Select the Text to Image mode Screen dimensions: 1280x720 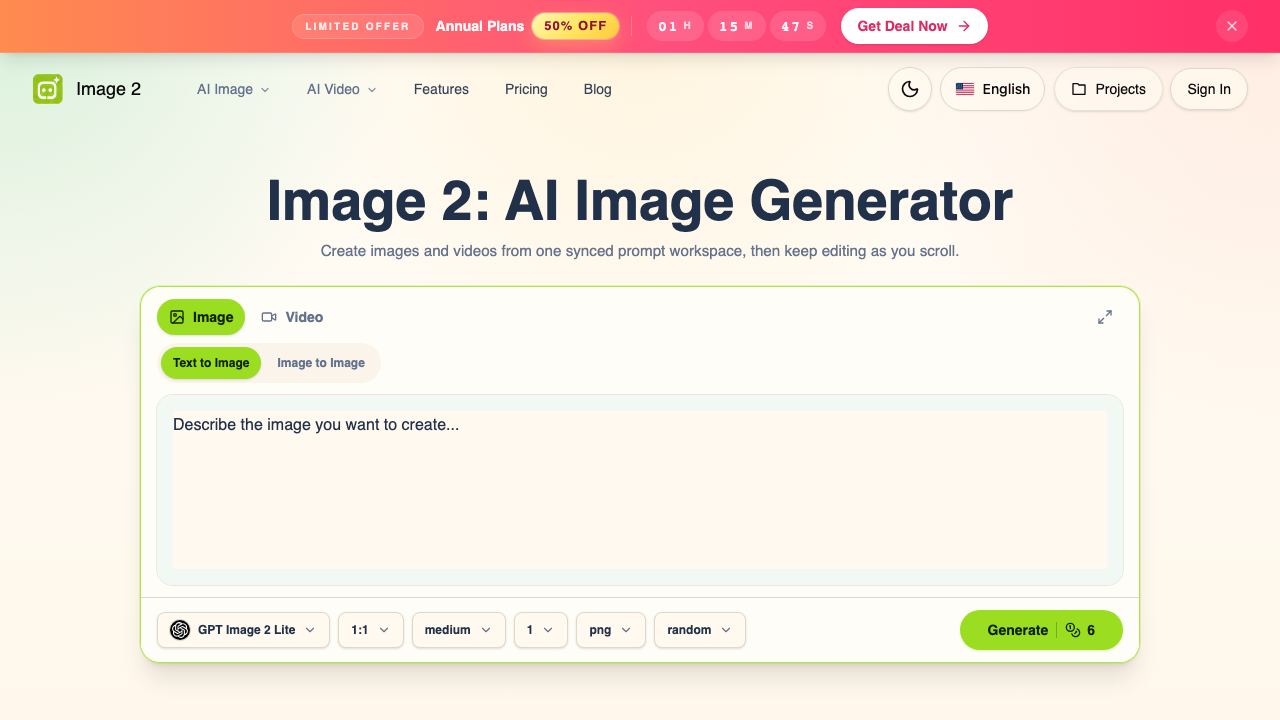click(211, 363)
